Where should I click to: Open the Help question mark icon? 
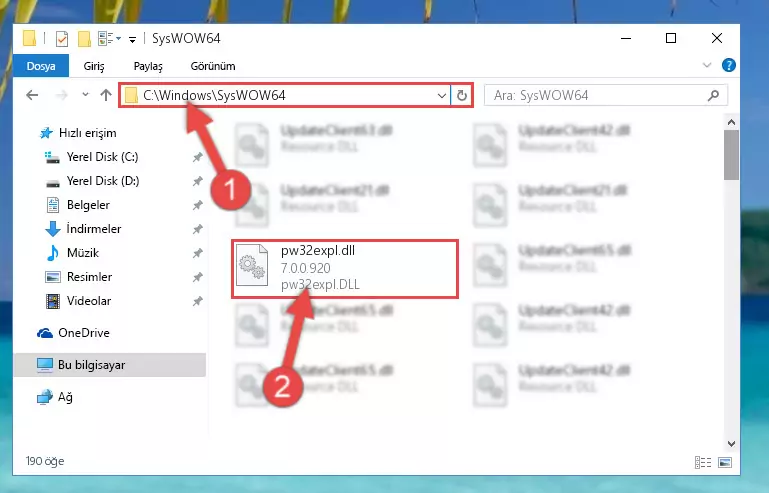click(728, 65)
